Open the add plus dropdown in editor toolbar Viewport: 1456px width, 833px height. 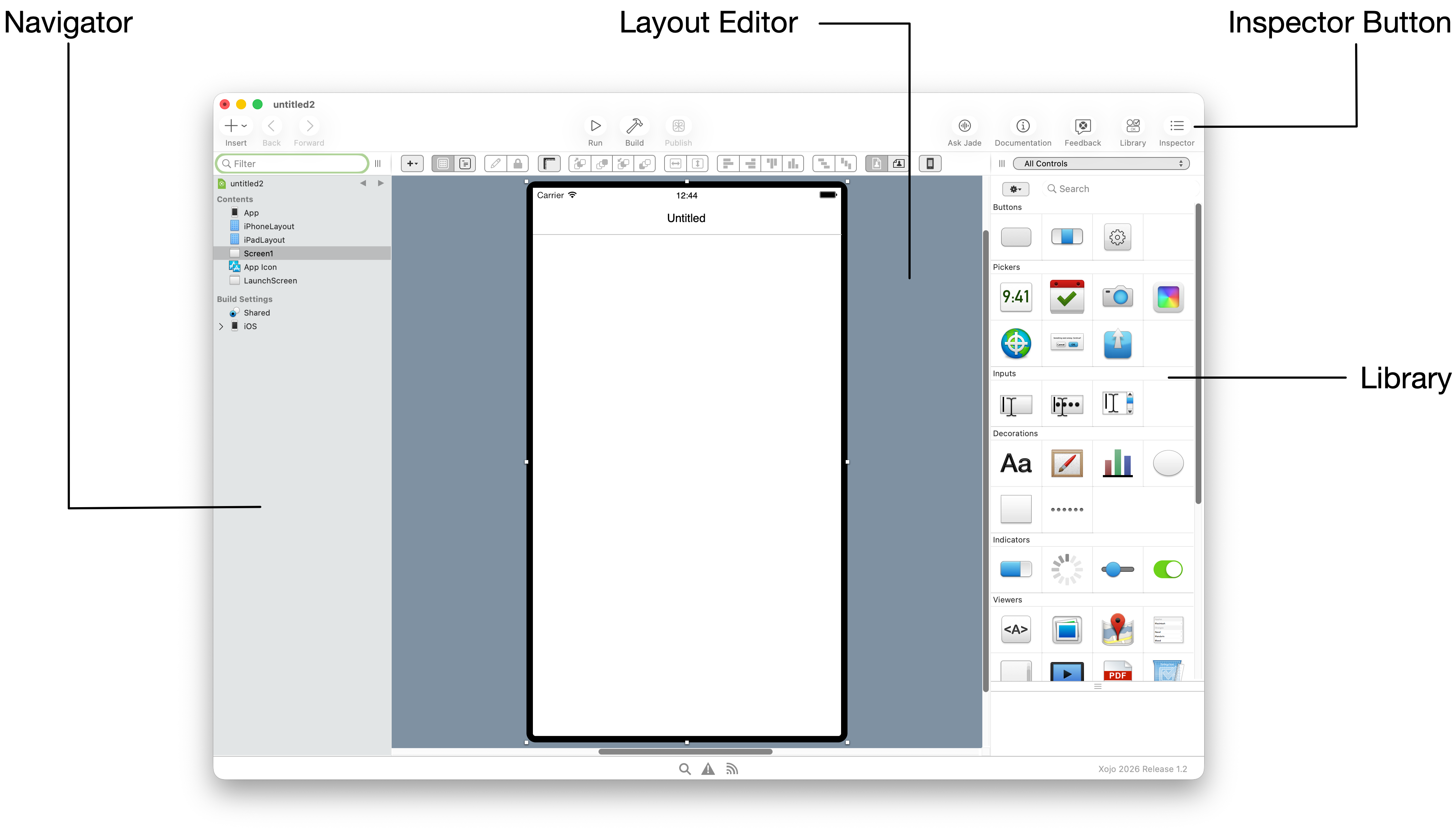click(412, 163)
